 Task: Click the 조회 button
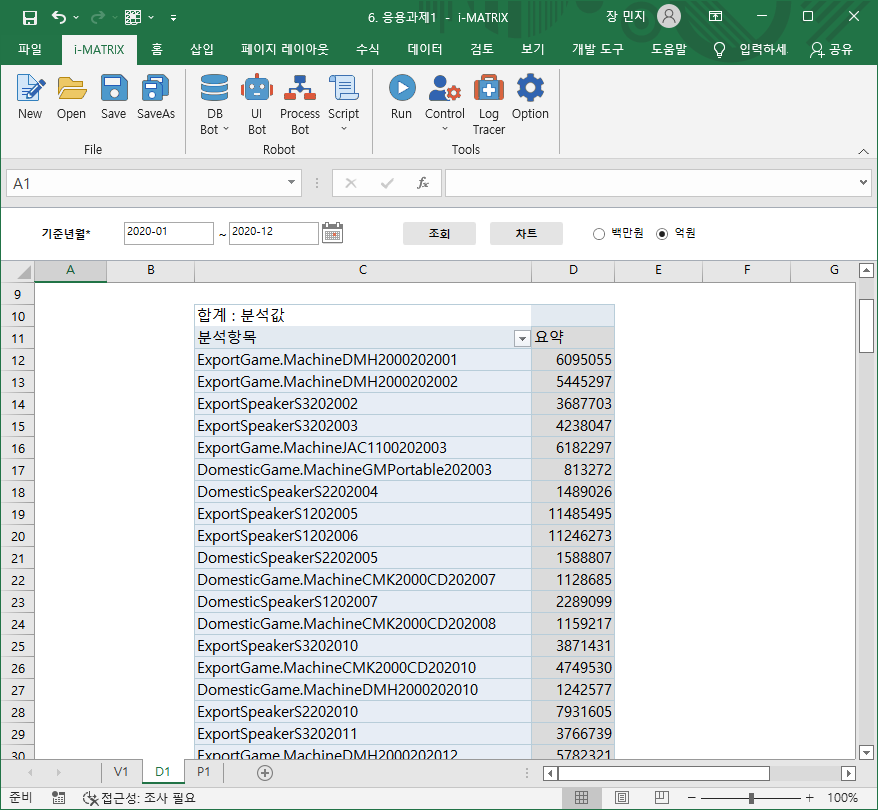[439, 233]
